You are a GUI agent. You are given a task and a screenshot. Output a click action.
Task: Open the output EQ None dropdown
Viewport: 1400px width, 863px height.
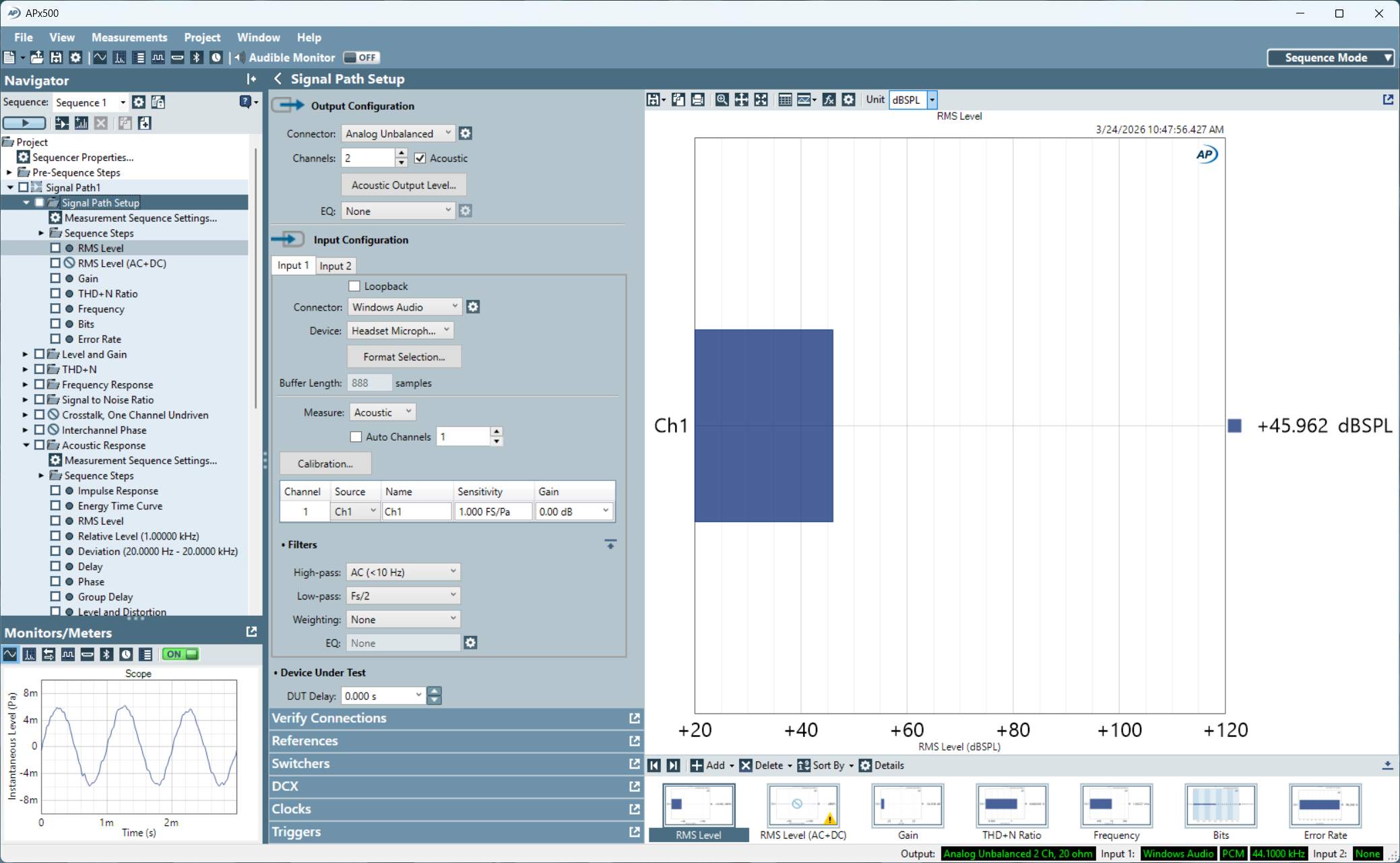pyautogui.click(x=398, y=211)
